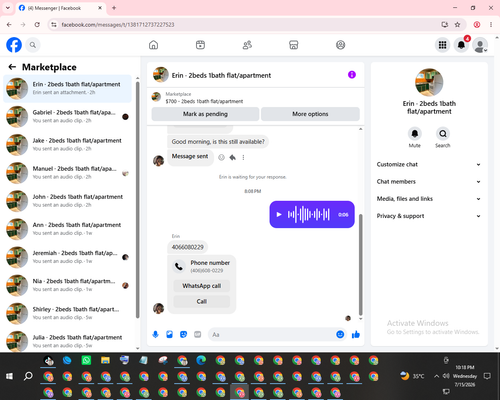The height and width of the screenshot is (400, 500).
Task: Click the audio clip waveform
Action: tap(309, 214)
